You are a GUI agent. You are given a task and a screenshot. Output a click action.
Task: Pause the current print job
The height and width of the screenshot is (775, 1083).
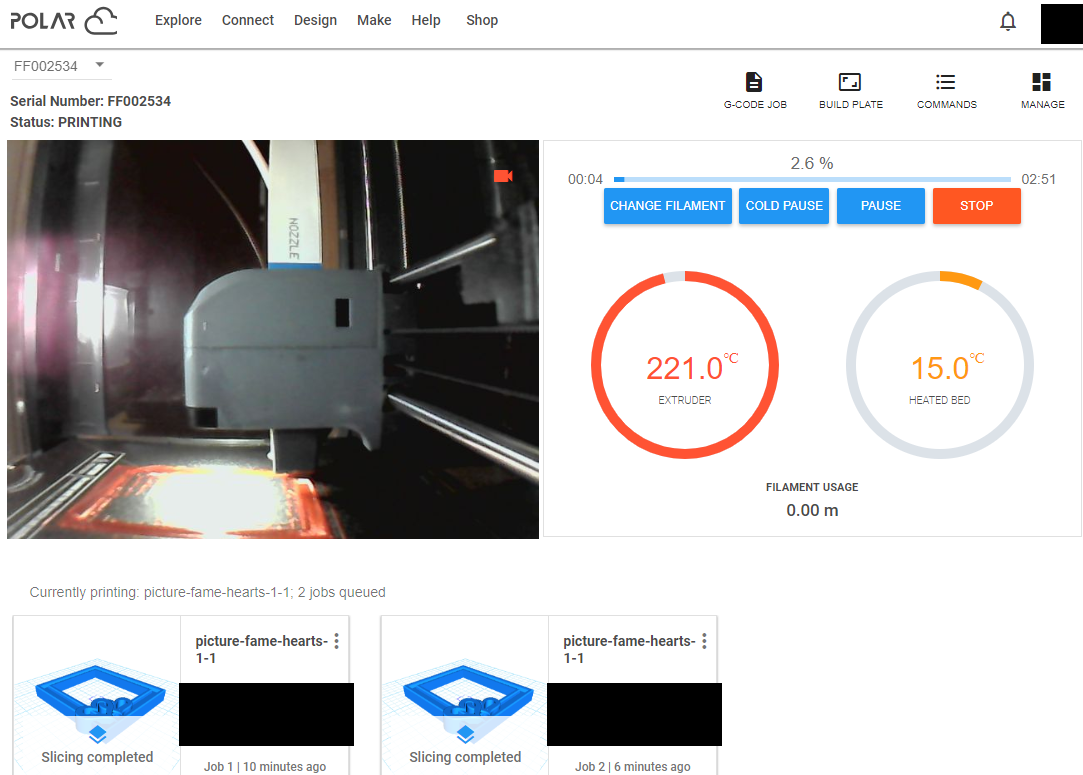[x=881, y=206]
